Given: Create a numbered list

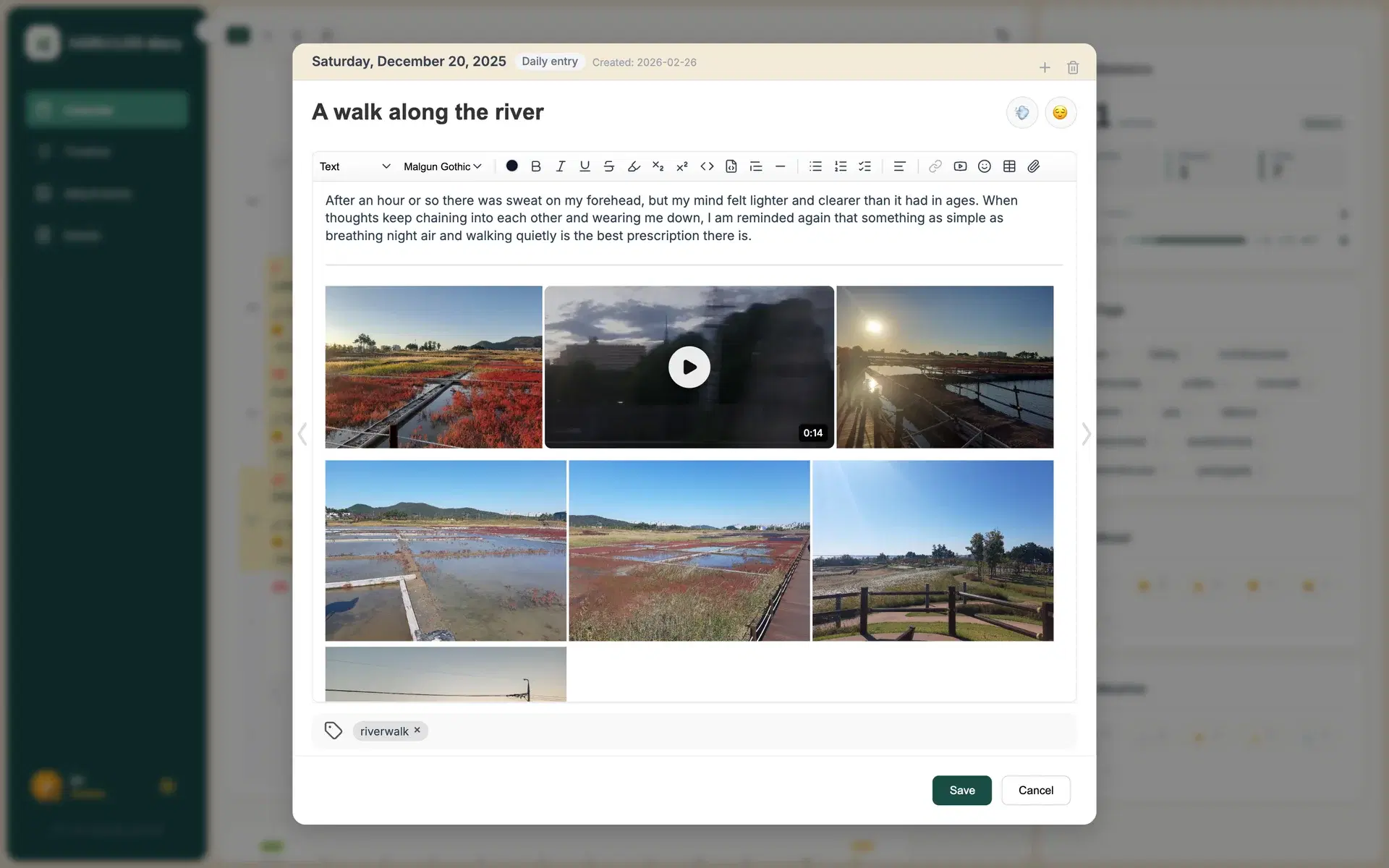Looking at the screenshot, I should (840, 166).
